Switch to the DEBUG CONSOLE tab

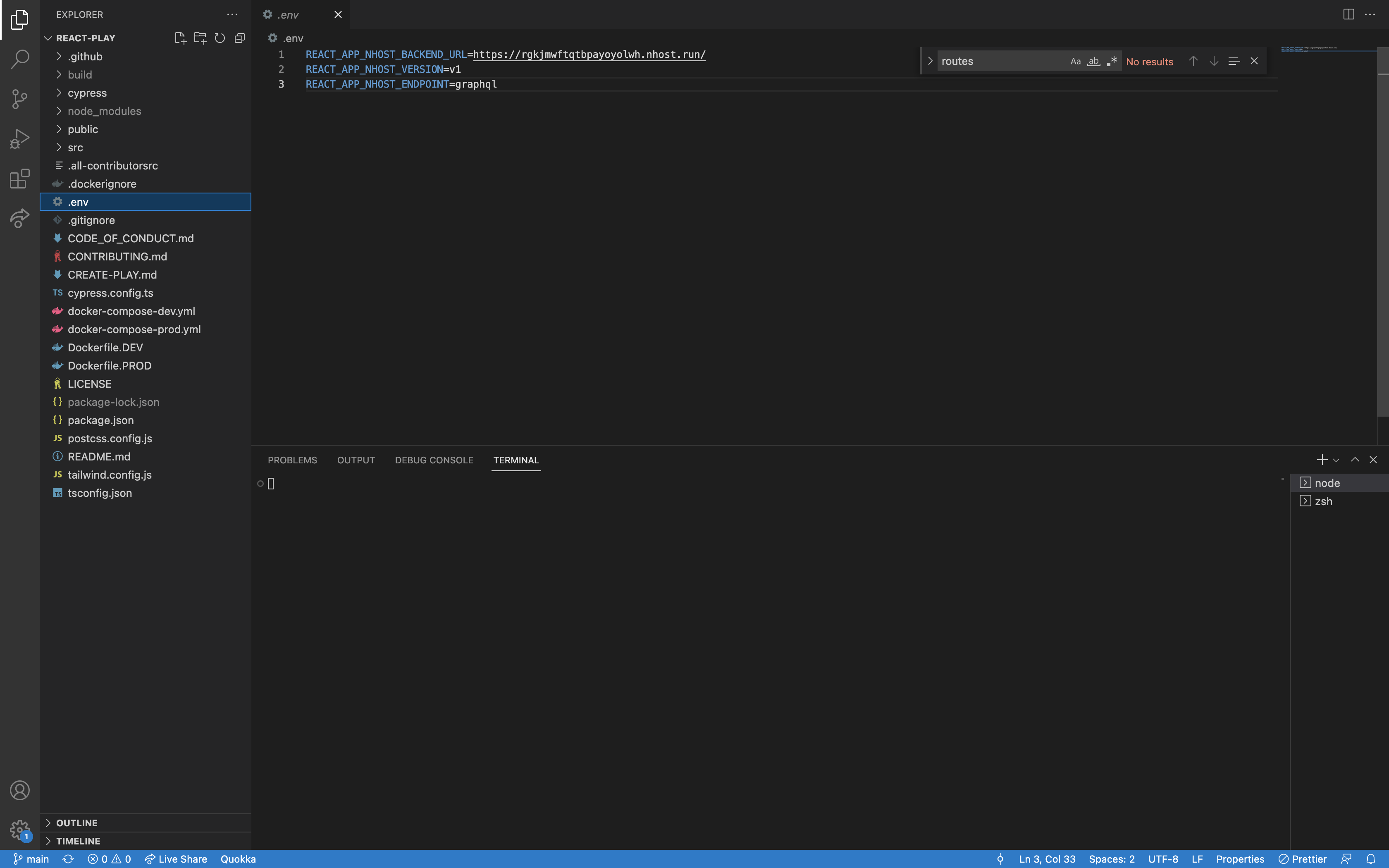tap(434, 460)
